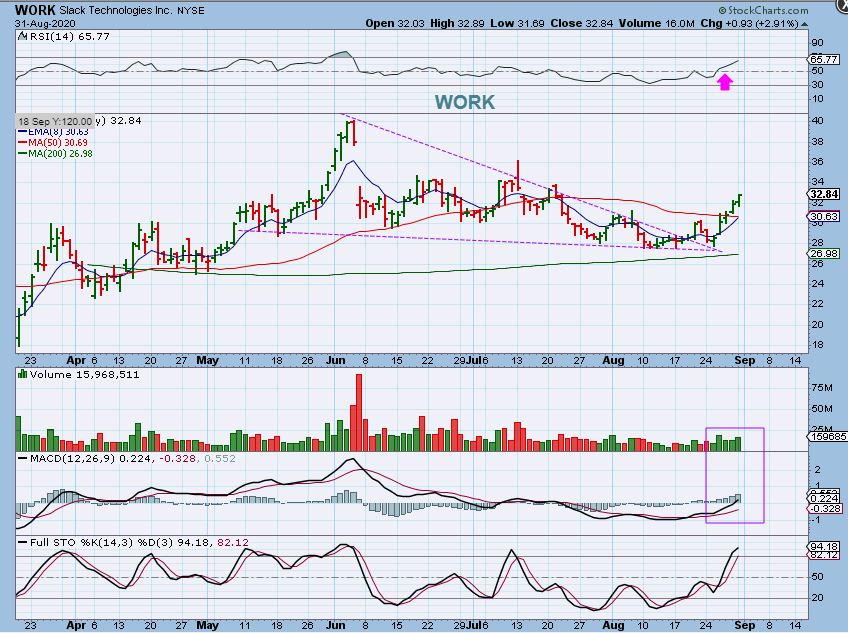Click the MACD black line legend marker
This screenshot has width=848, height=633.
[x=23, y=458]
